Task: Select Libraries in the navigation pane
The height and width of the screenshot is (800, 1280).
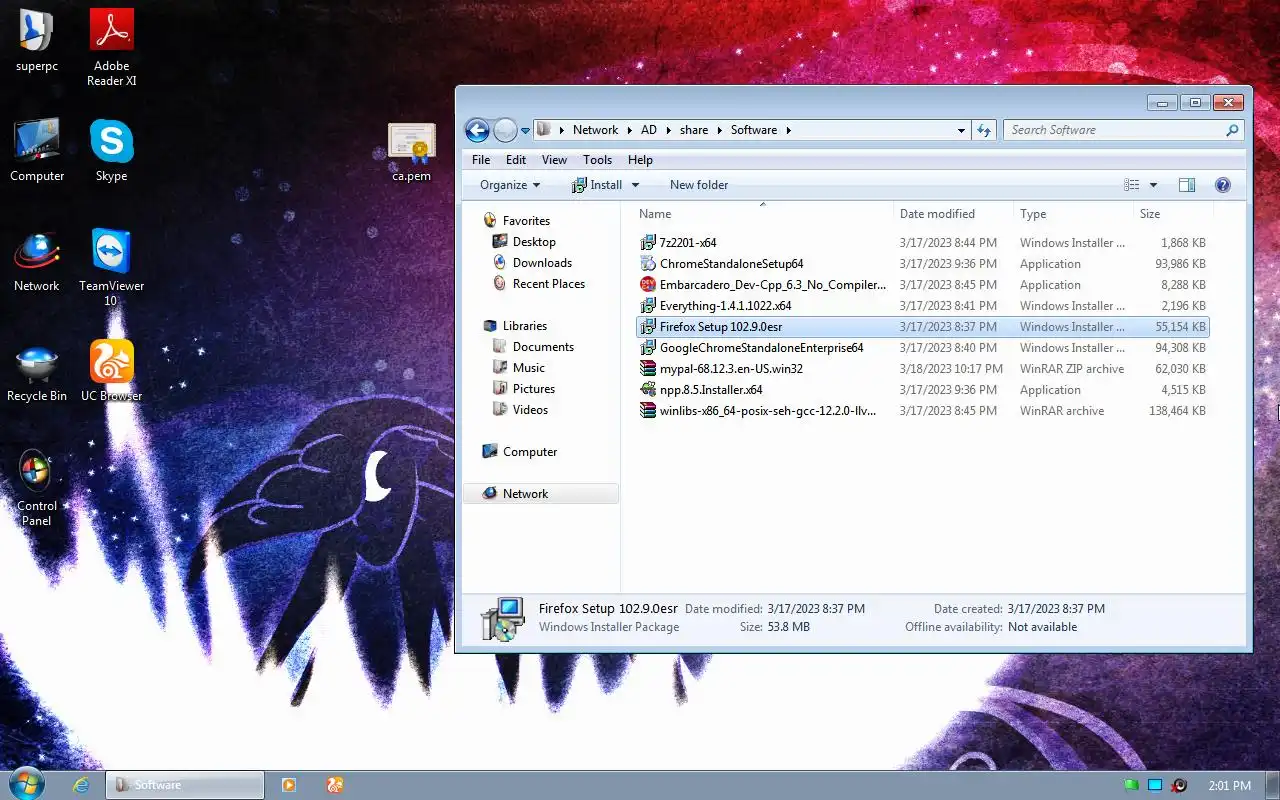Action: click(525, 326)
